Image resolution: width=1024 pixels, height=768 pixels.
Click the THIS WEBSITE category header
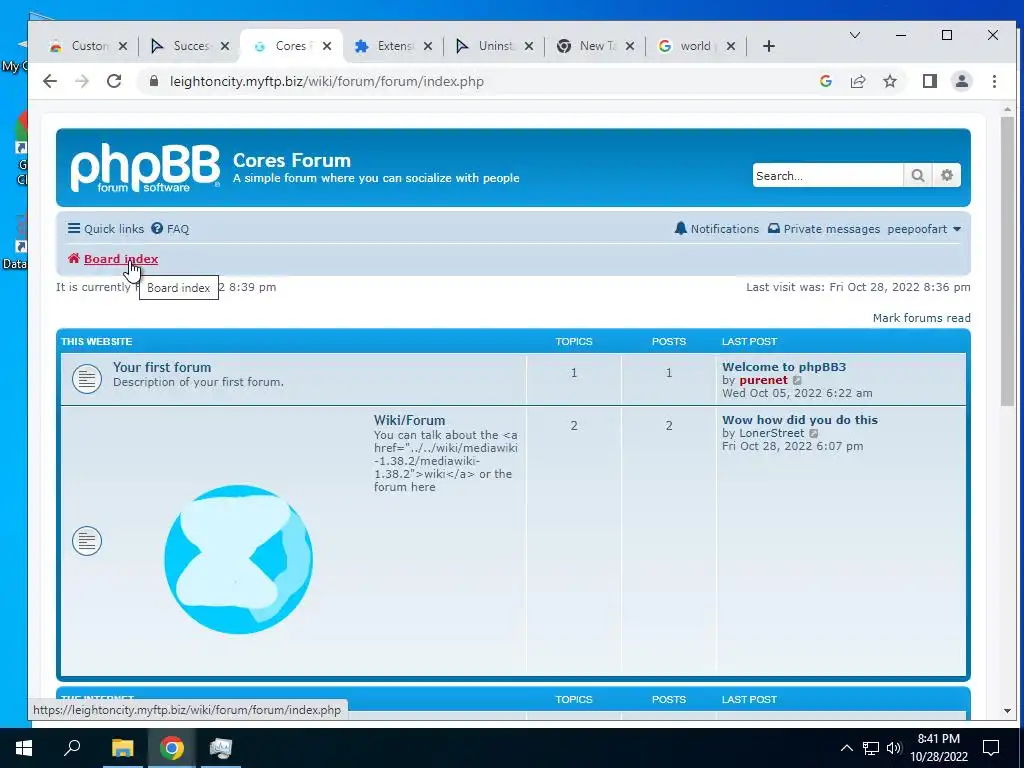pos(97,342)
